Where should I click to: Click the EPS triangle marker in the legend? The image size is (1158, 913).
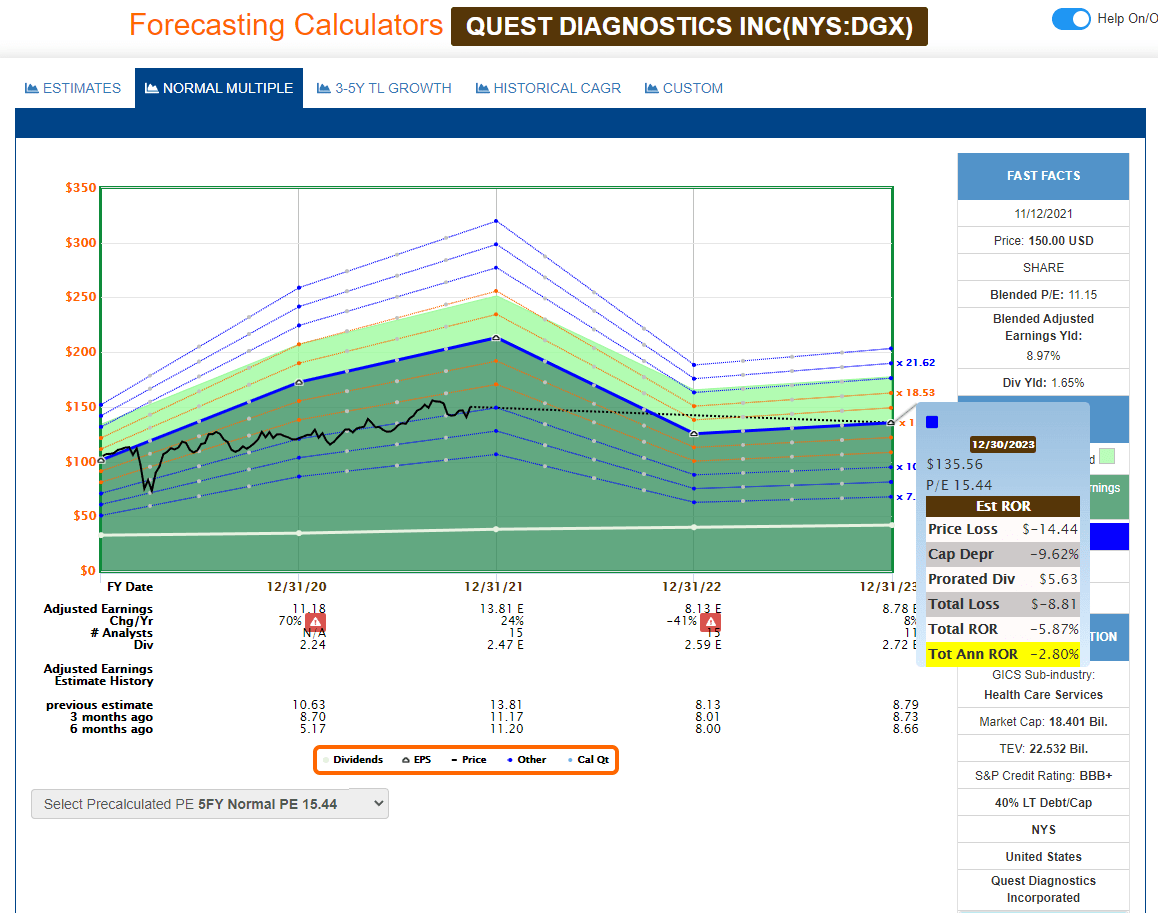coord(406,760)
